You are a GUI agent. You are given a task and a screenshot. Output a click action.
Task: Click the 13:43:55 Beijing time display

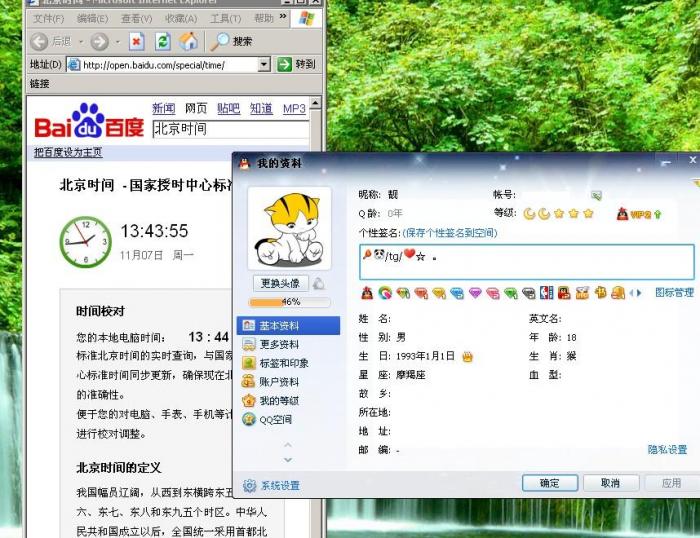(154, 231)
